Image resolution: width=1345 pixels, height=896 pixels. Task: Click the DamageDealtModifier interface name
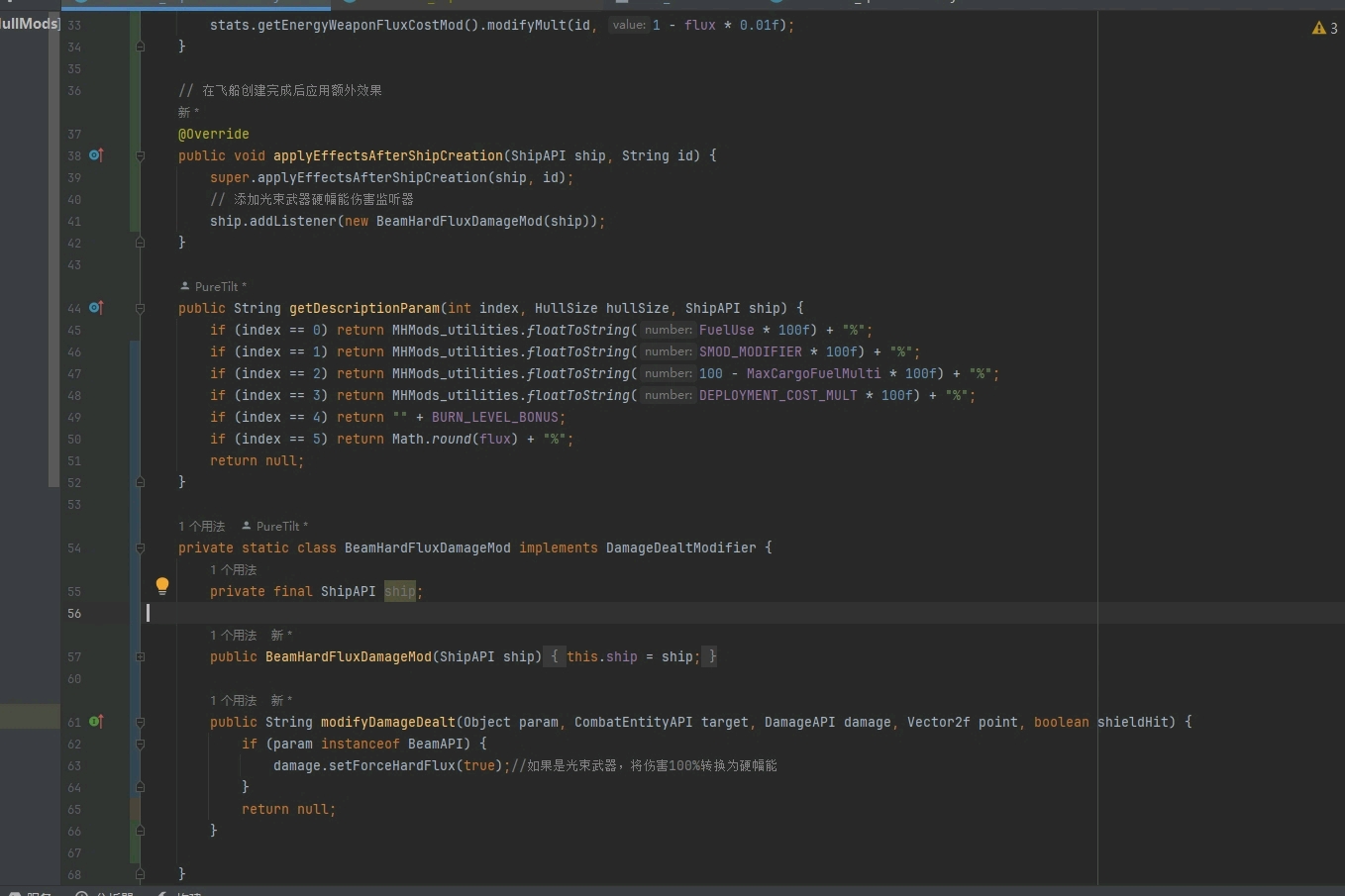pyautogui.click(x=681, y=548)
